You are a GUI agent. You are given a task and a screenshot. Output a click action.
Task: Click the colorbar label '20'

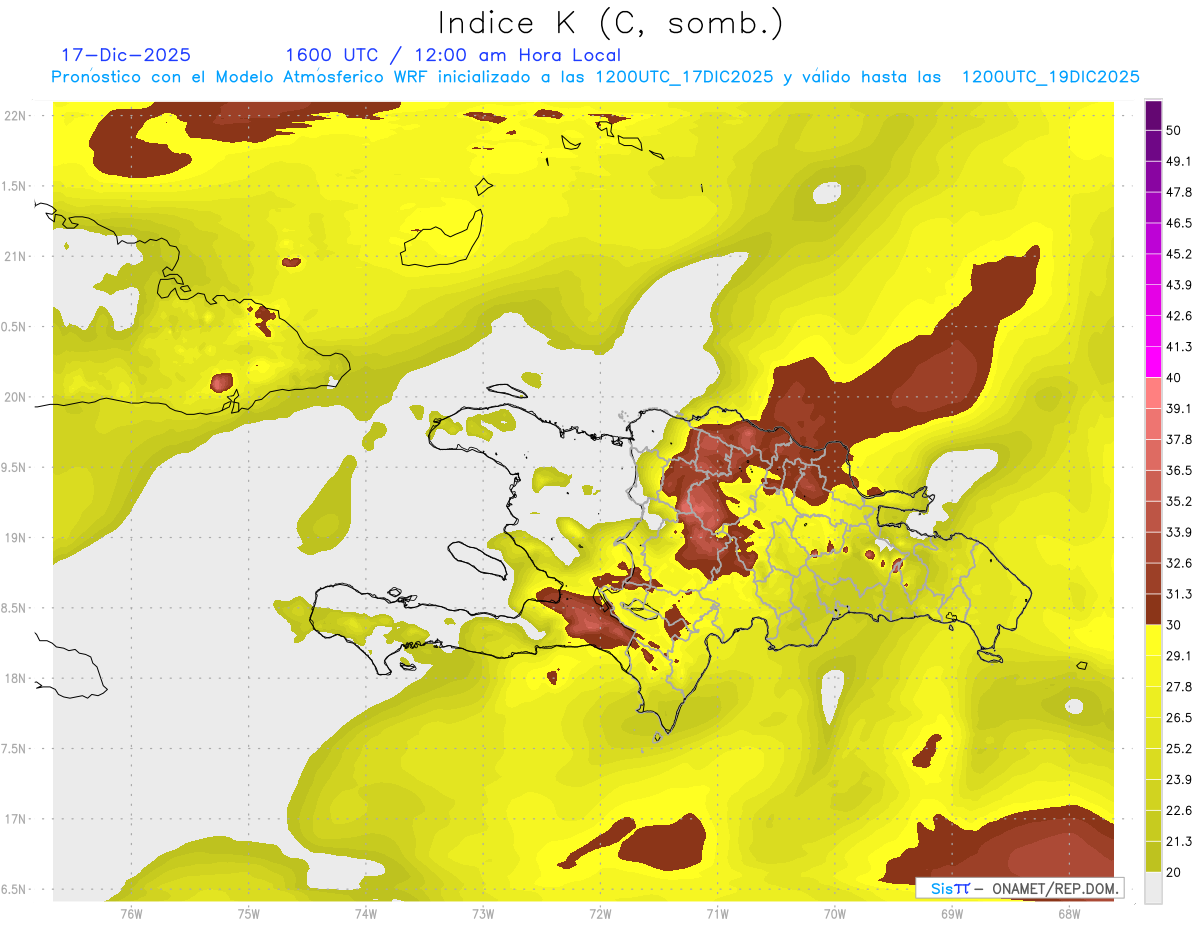(1173, 872)
